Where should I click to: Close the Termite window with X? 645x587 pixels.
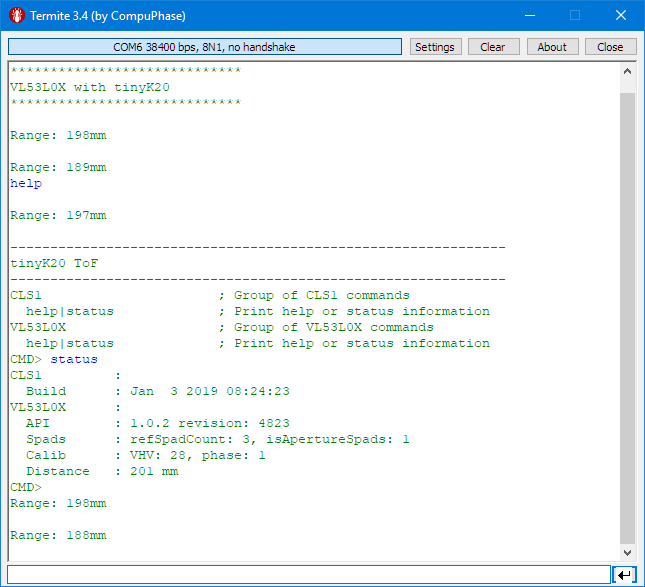point(620,16)
